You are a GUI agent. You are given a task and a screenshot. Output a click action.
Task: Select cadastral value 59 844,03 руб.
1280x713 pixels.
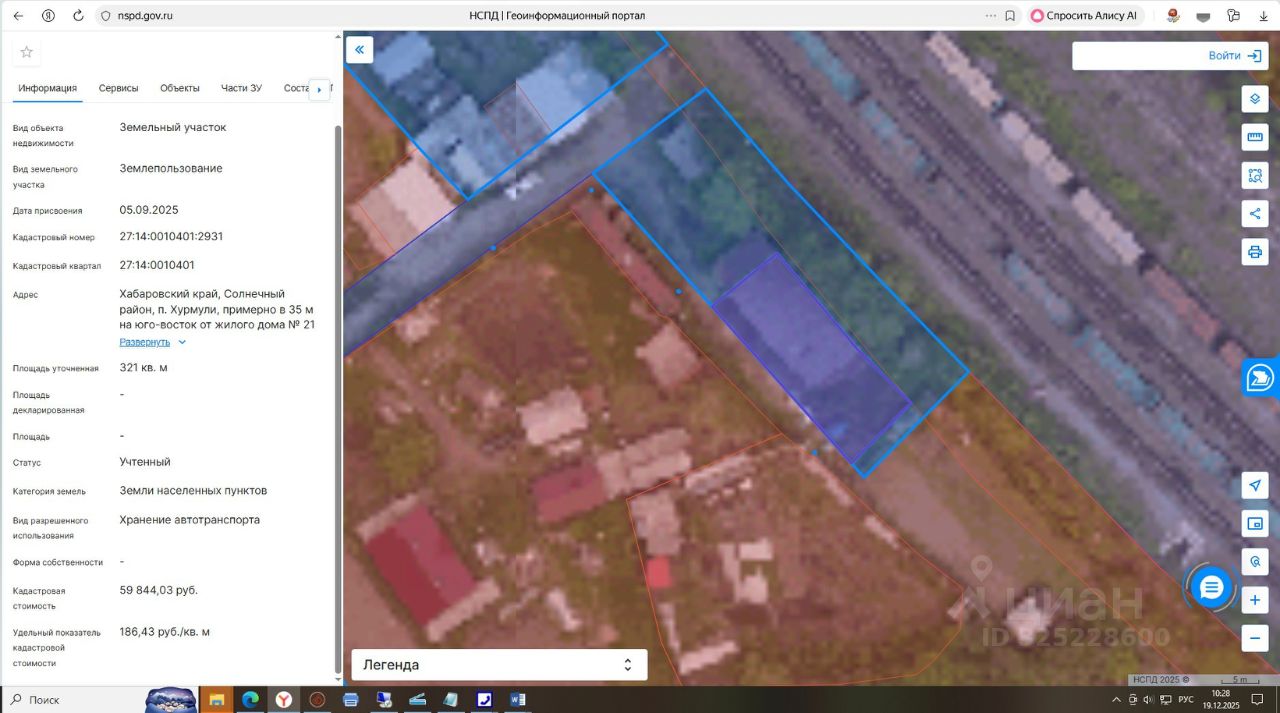159,590
